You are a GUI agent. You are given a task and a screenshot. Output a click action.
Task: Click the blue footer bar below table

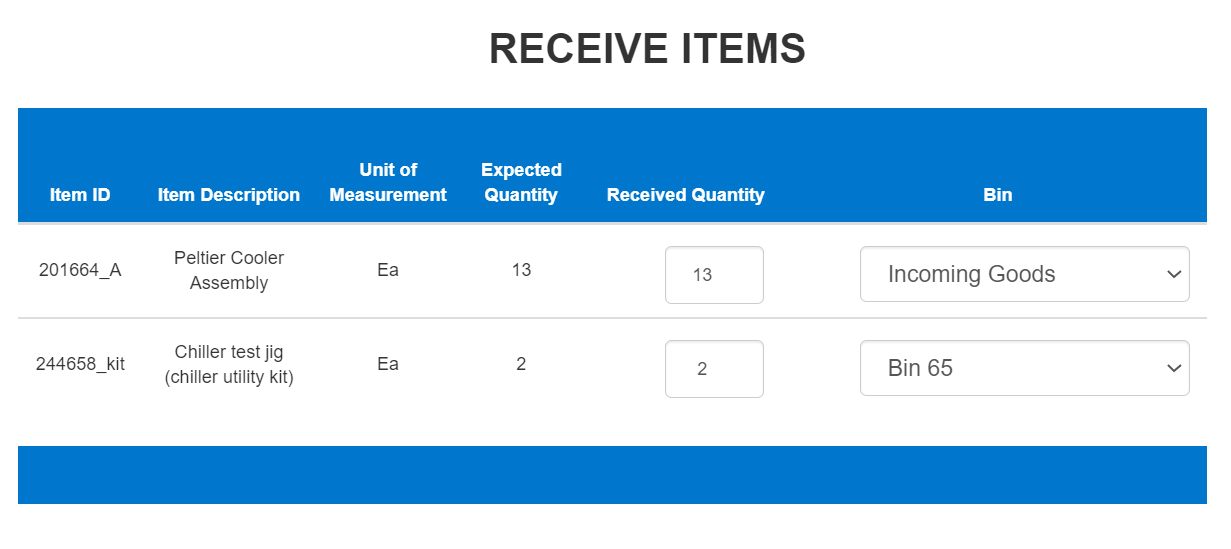[612, 474]
